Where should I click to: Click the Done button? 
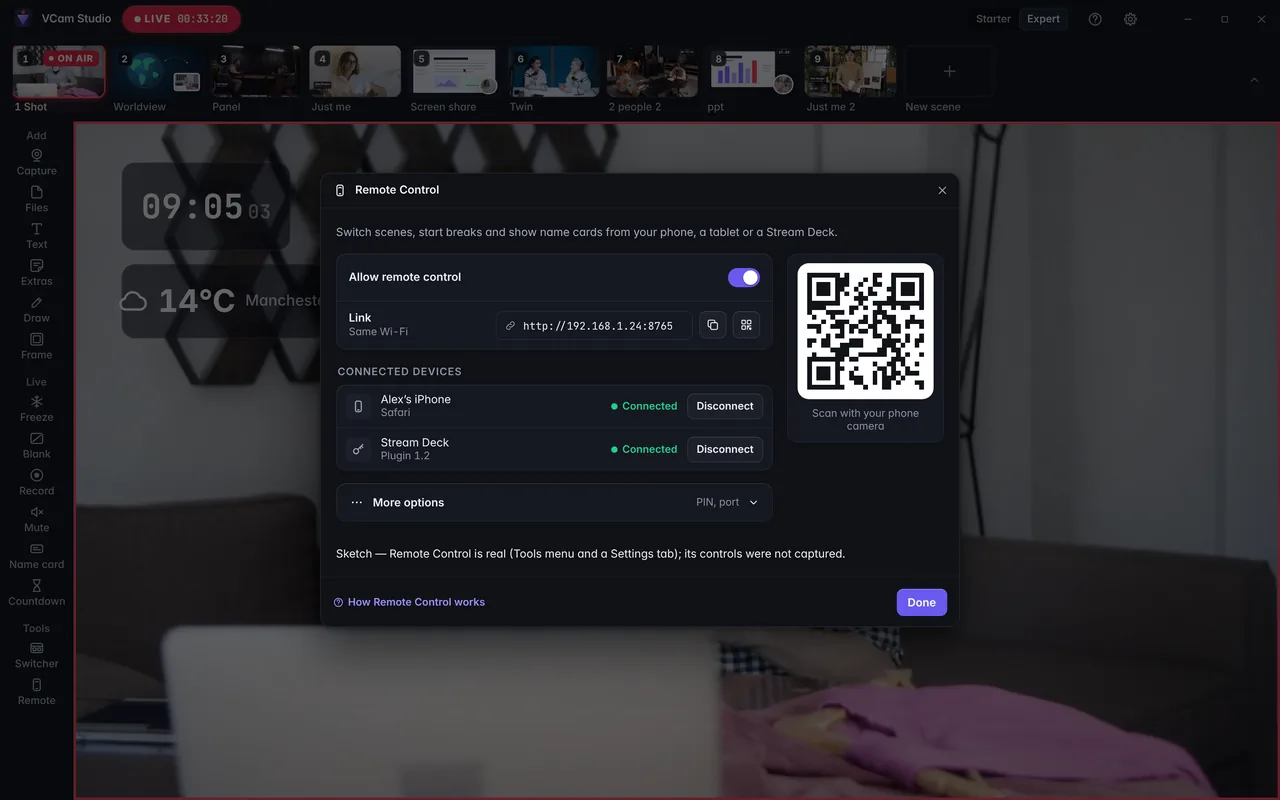point(921,602)
